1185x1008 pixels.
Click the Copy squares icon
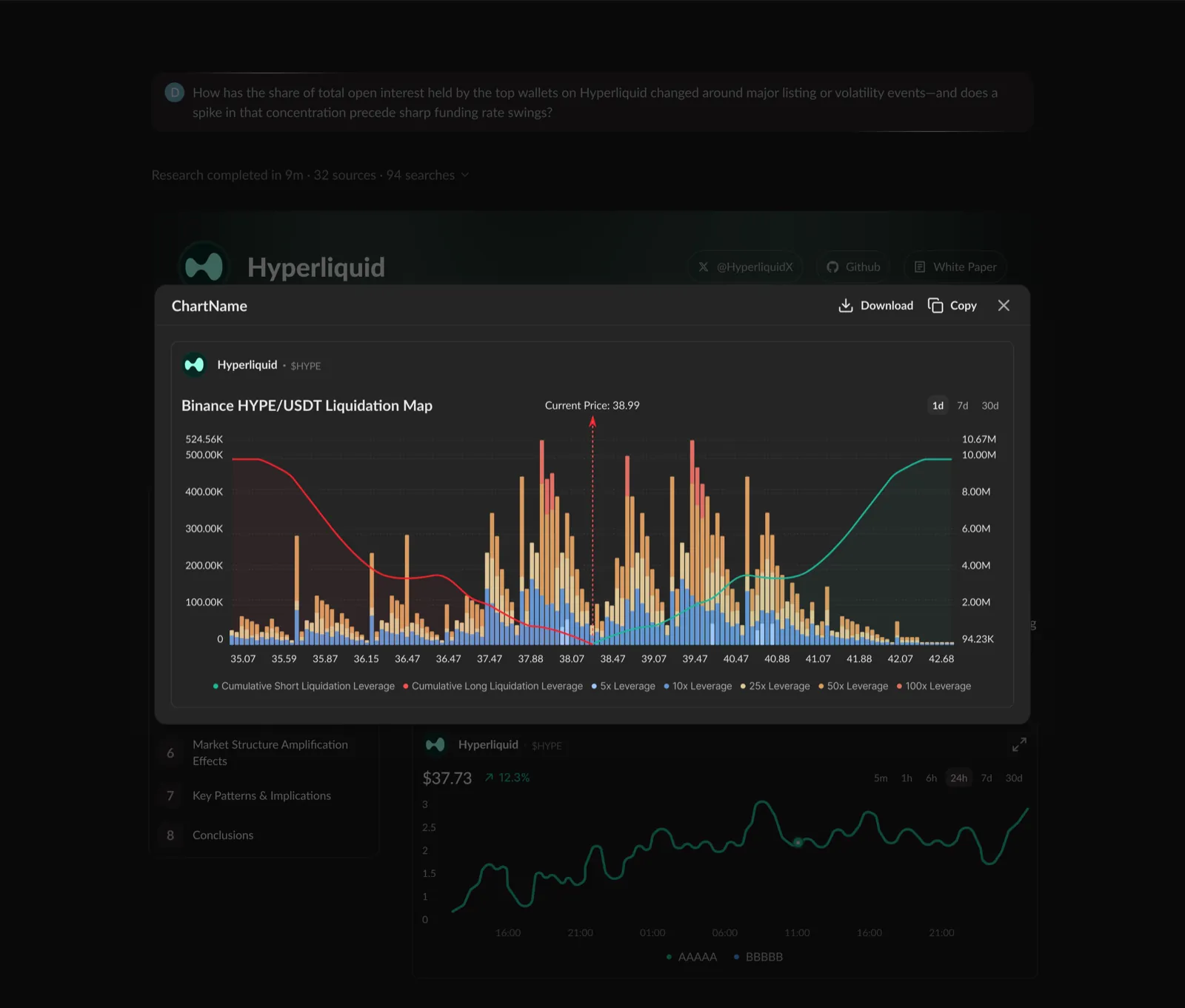pyautogui.click(x=935, y=306)
